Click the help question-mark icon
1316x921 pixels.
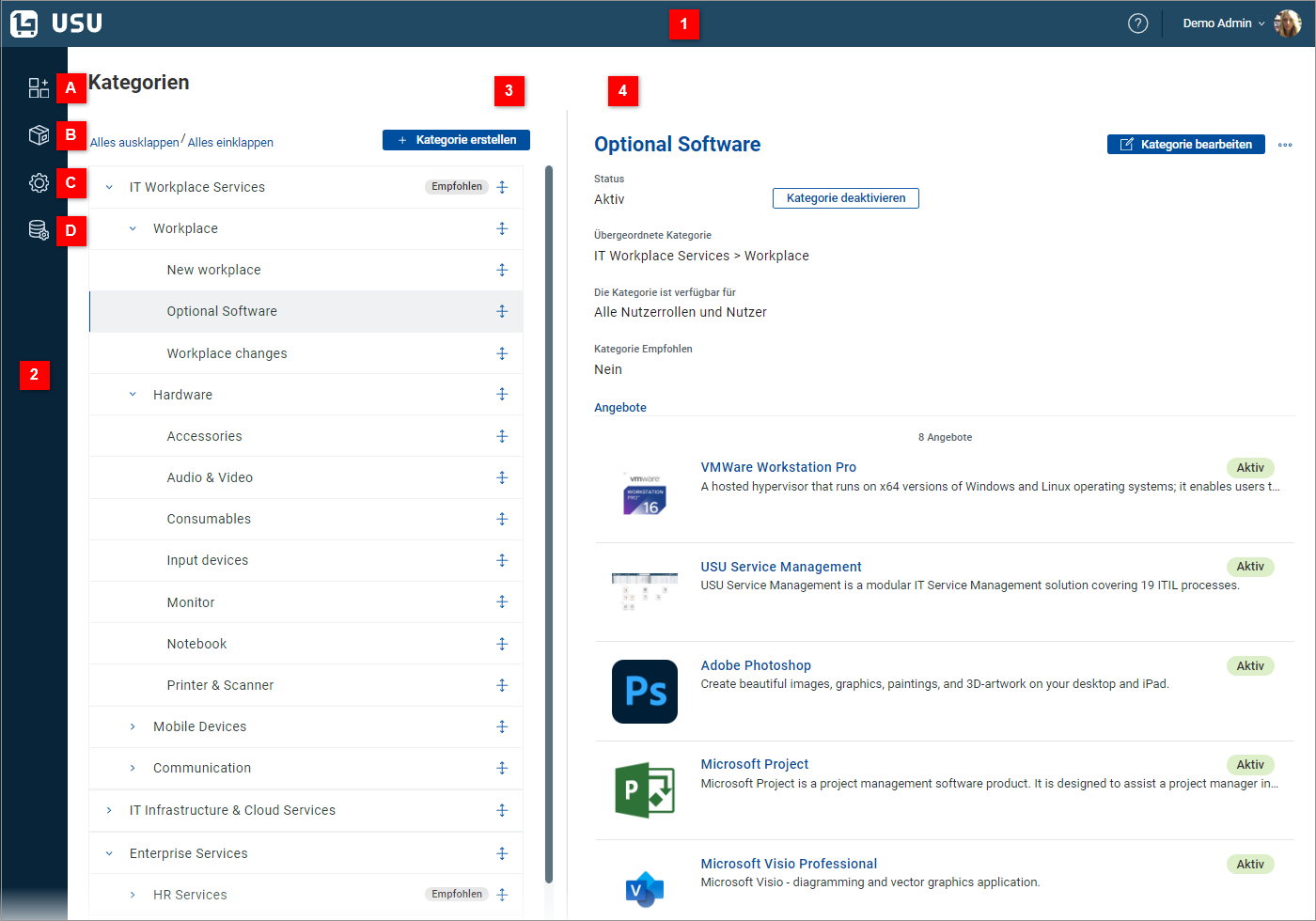1137,23
